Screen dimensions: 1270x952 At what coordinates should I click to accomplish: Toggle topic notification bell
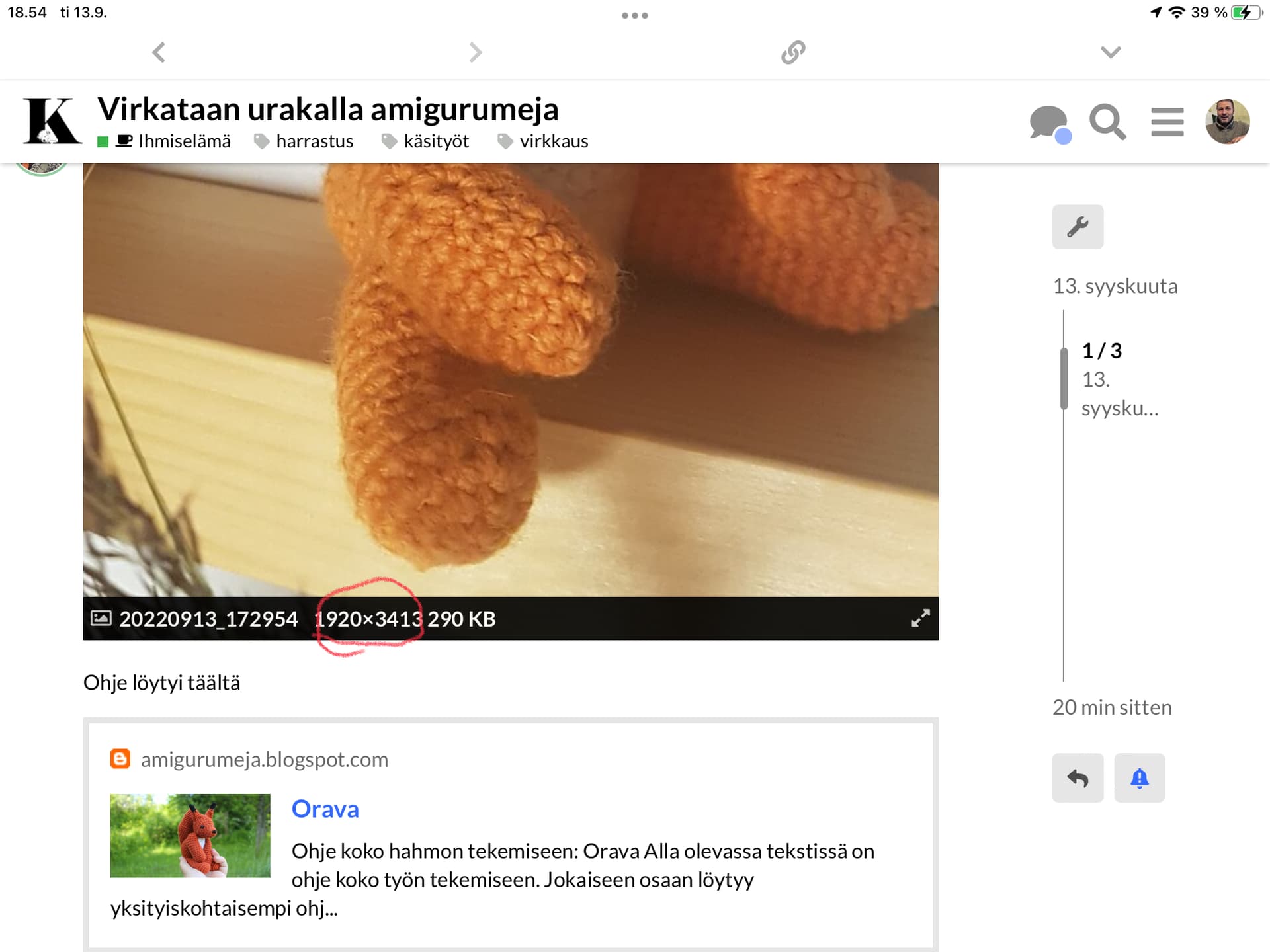pos(1139,778)
